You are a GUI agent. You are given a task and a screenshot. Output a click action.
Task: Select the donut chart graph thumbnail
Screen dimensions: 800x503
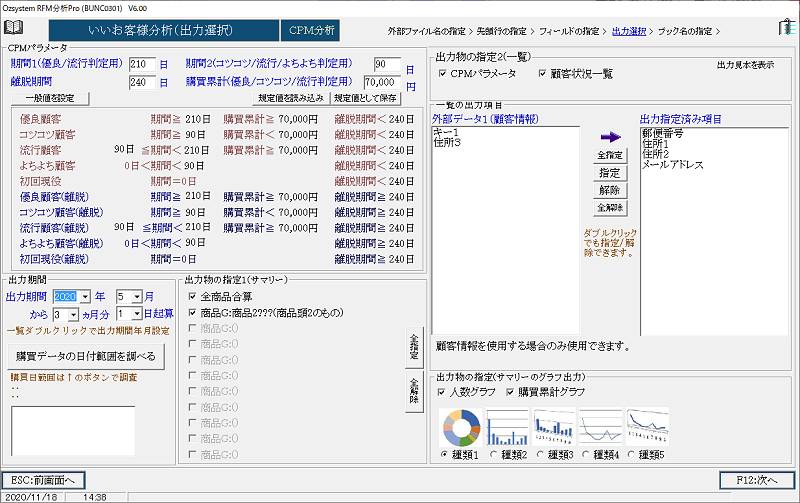point(460,426)
